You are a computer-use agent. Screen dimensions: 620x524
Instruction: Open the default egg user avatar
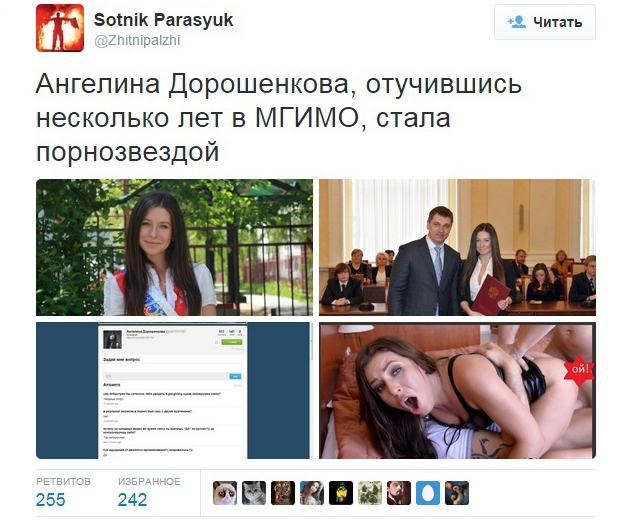point(428,493)
